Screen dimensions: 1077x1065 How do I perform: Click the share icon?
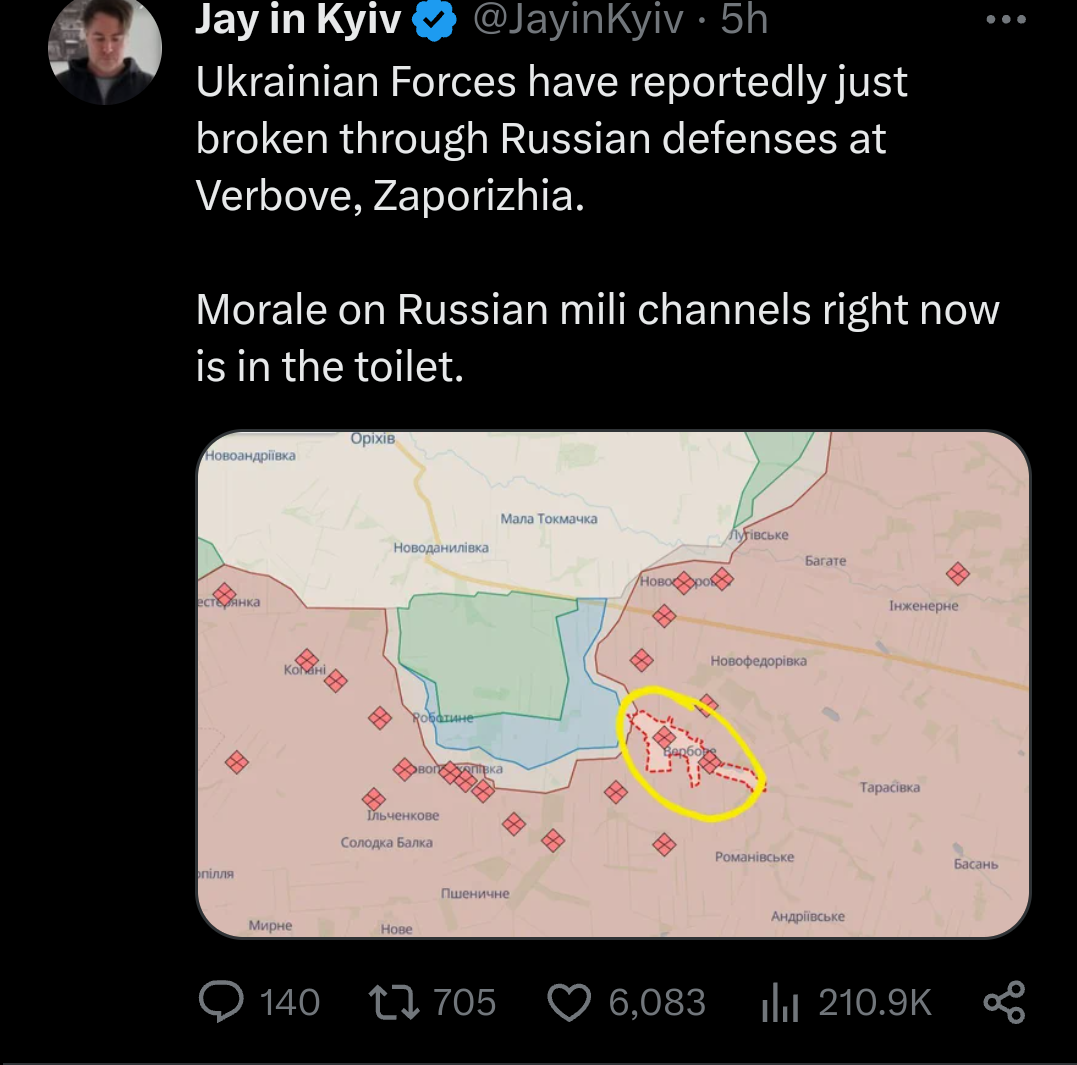1004,1001
